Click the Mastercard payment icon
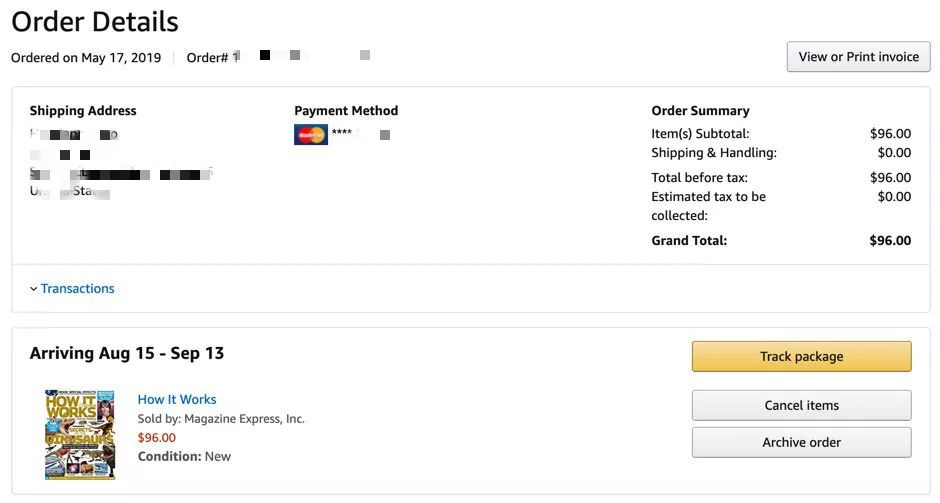 click(x=311, y=134)
